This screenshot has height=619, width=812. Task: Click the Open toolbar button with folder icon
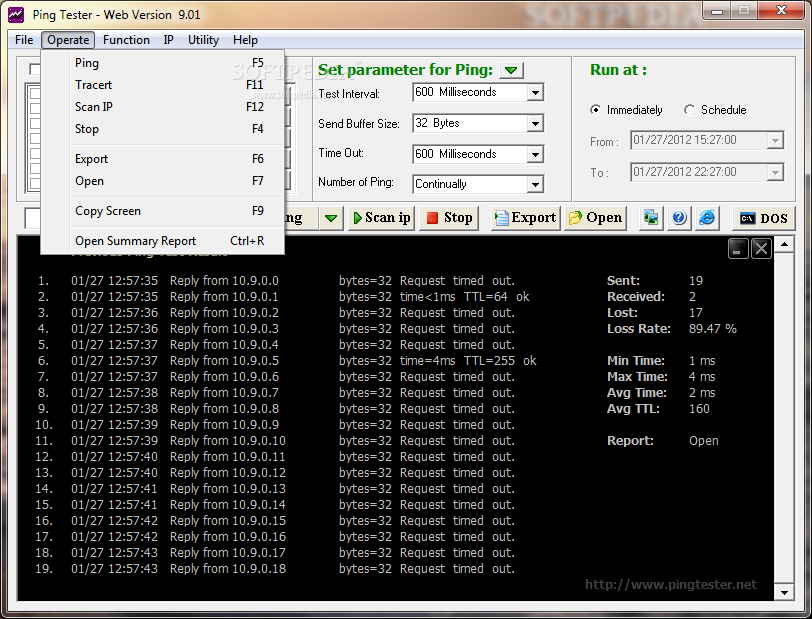pos(595,218)
